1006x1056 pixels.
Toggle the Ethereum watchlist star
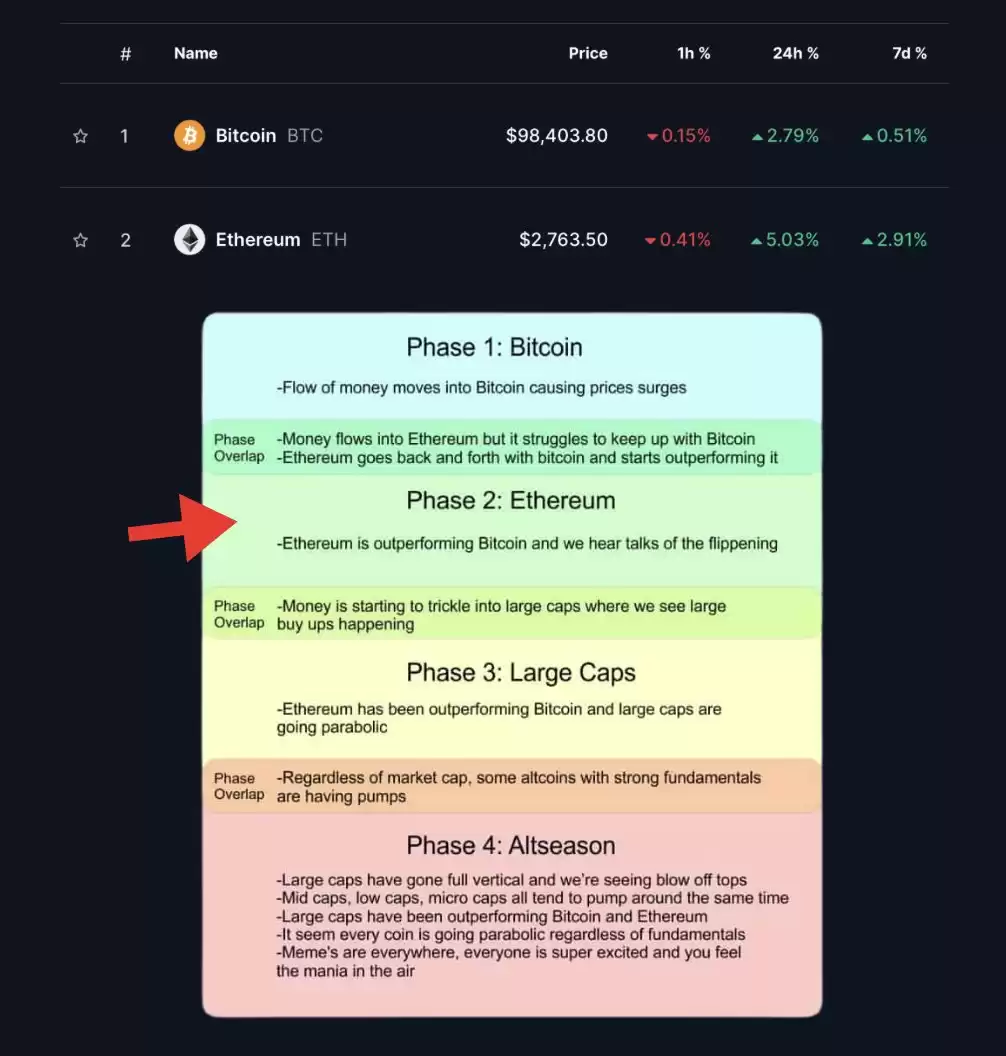(80, 240)
